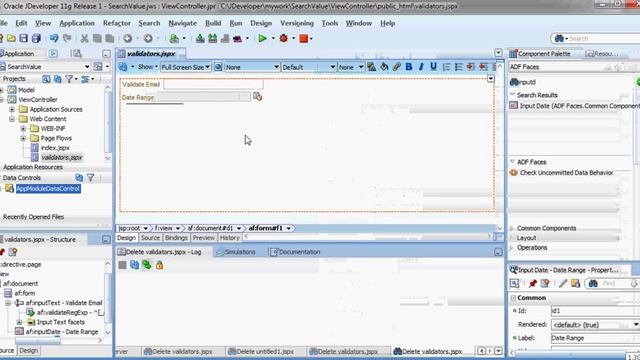Switch to the Preview editor tab

[x=203, y=238]
